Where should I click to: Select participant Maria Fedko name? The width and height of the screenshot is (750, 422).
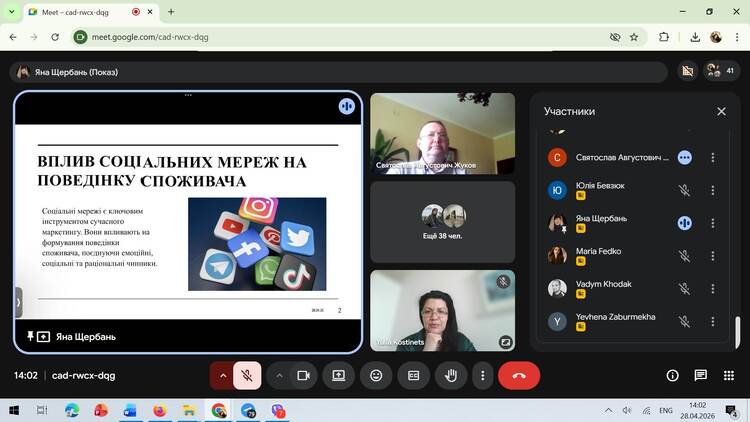598,251
